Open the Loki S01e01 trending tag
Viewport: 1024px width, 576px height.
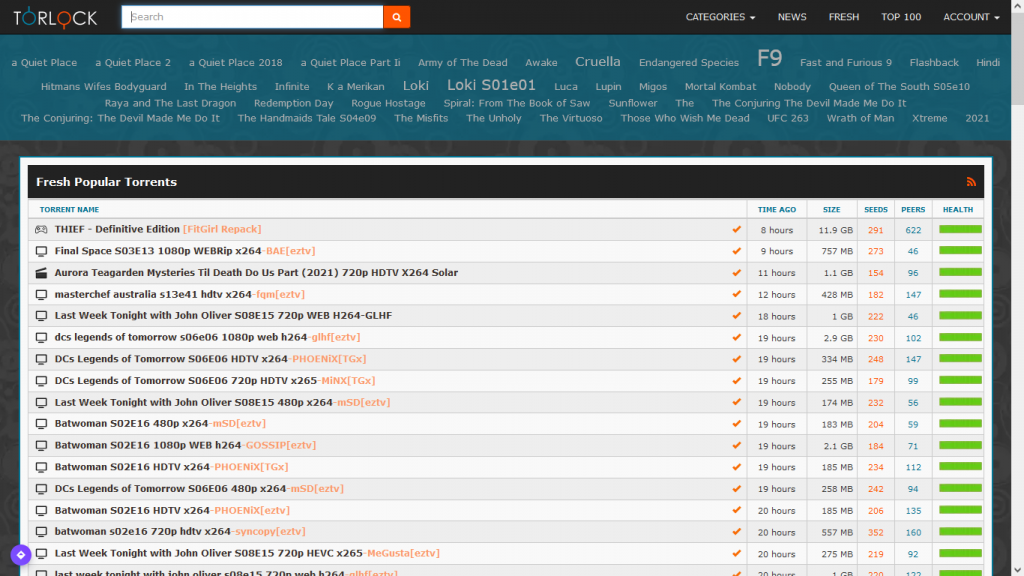pyautogui.click(x=491, y=86)
